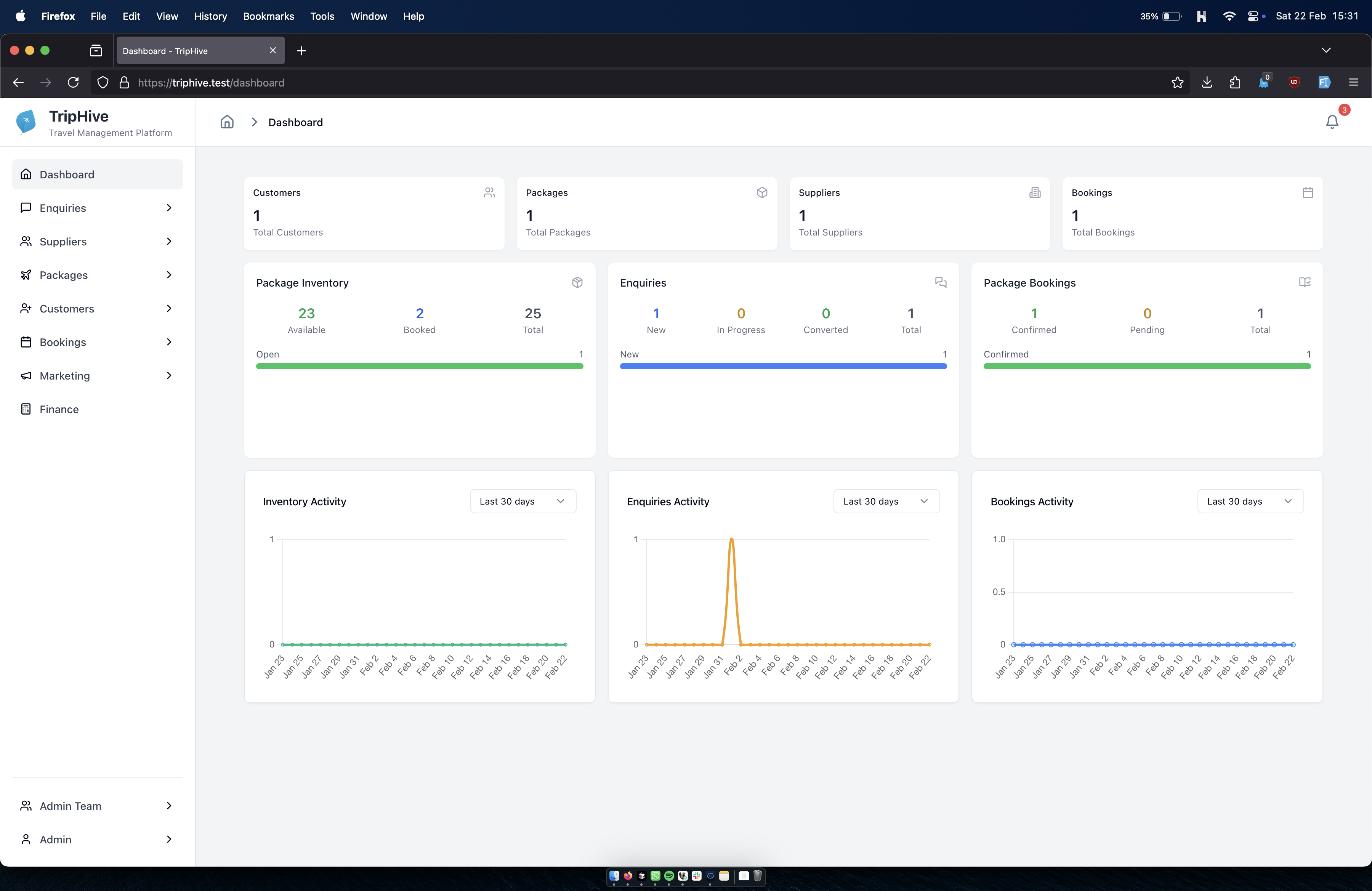The height and width of the screenshot is (891, 1372).
Task: Open the Firefox extensions puzzle icon
Action: (1235, 82)
